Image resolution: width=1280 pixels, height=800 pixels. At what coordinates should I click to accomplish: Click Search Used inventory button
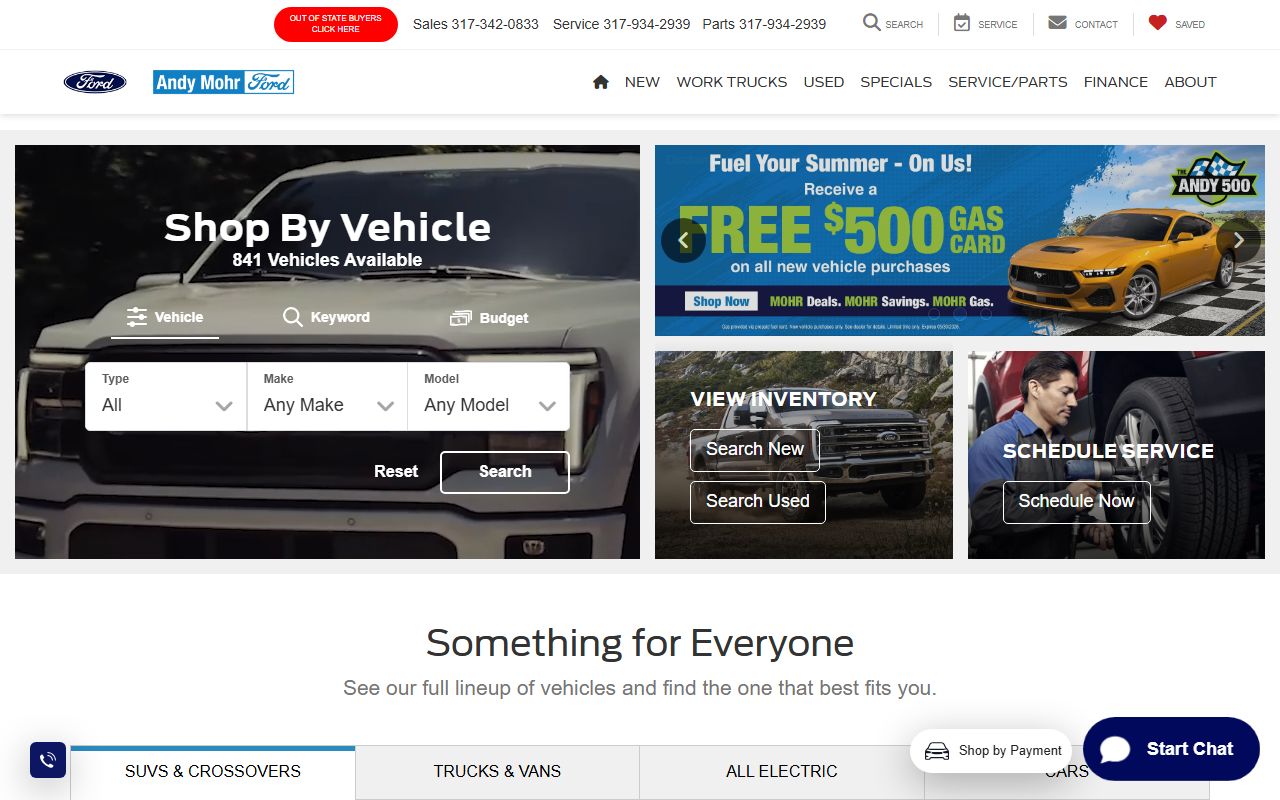coord(758,502)
